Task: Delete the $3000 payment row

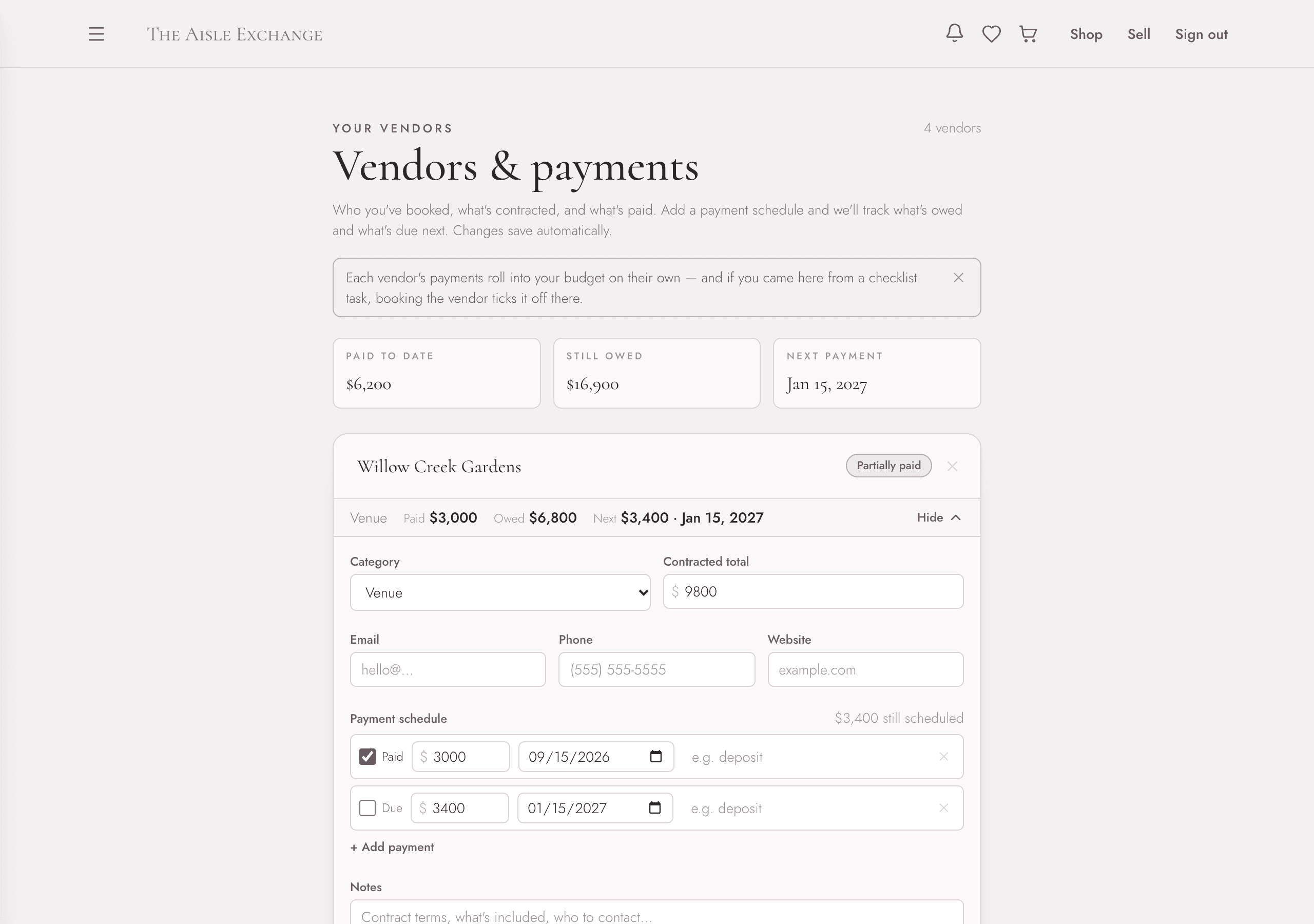Action: click(x=944, y=756)
